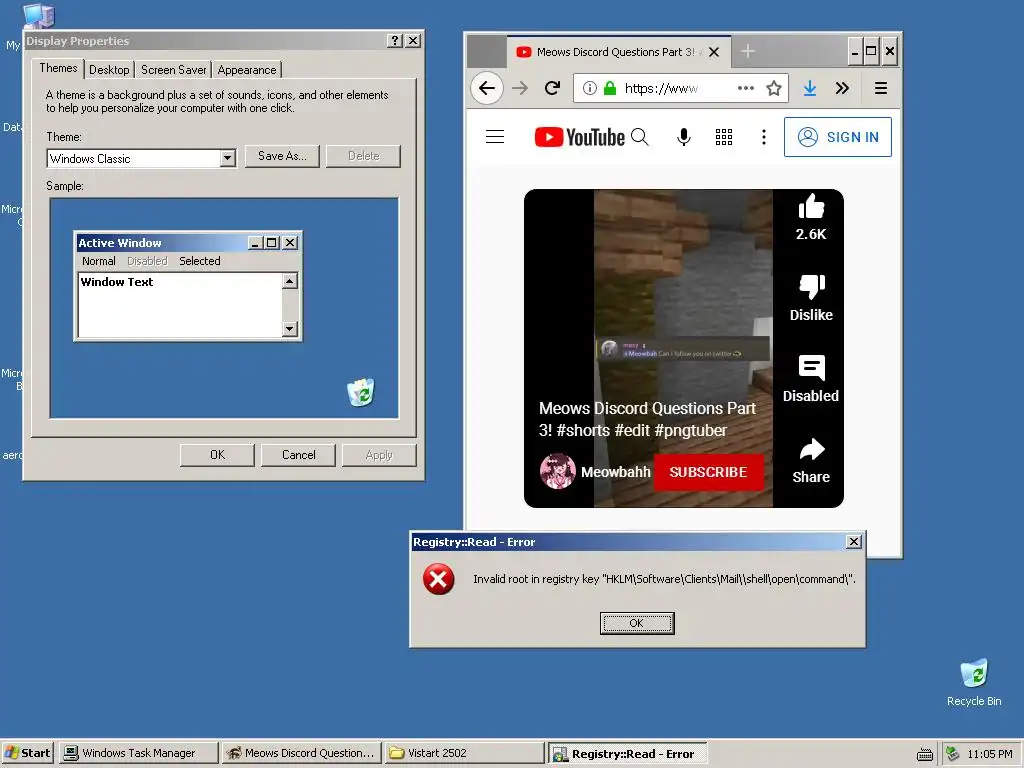Click the browser forward arrow
The width and height of the screenshot is (1024, 768).
pos(520,88)
